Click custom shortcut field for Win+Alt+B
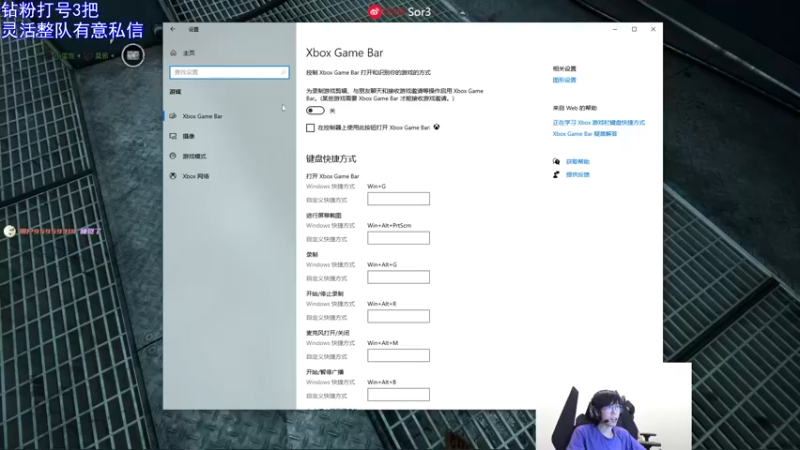Screen dimensions: 800x450 click(398, 394)
